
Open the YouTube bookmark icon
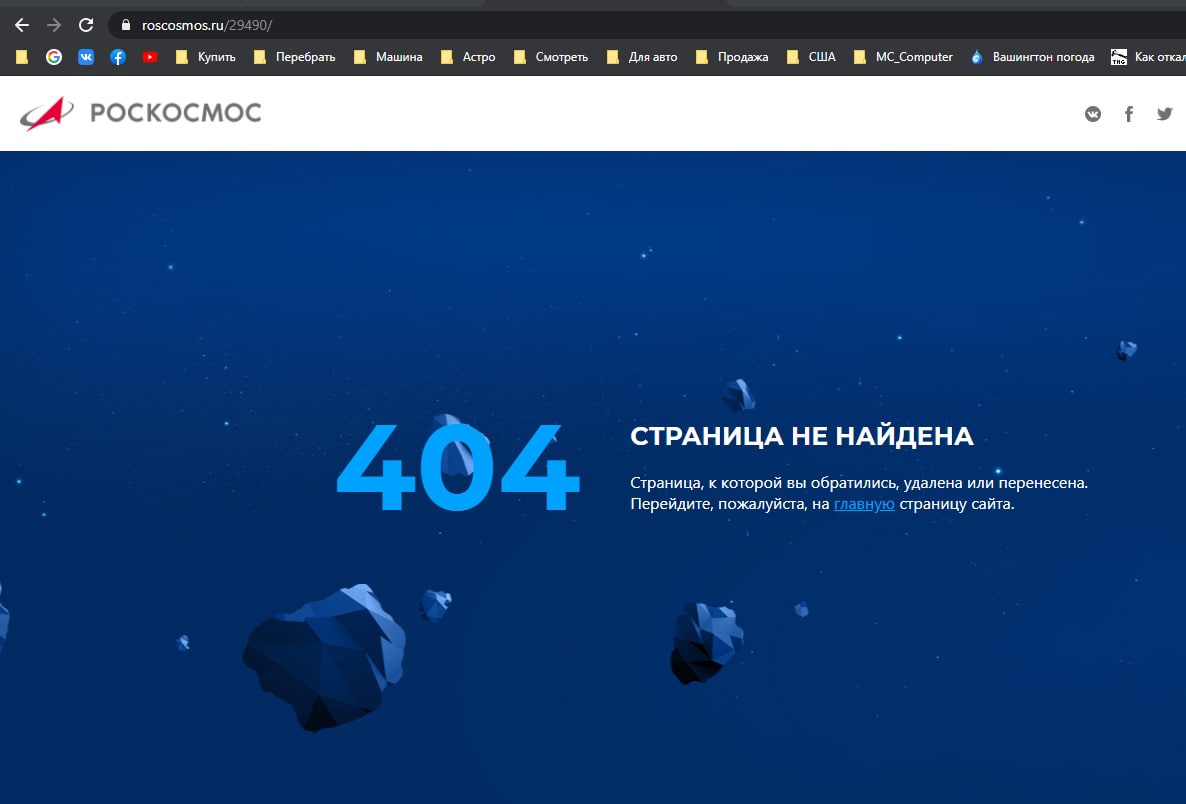coord(150,57)
